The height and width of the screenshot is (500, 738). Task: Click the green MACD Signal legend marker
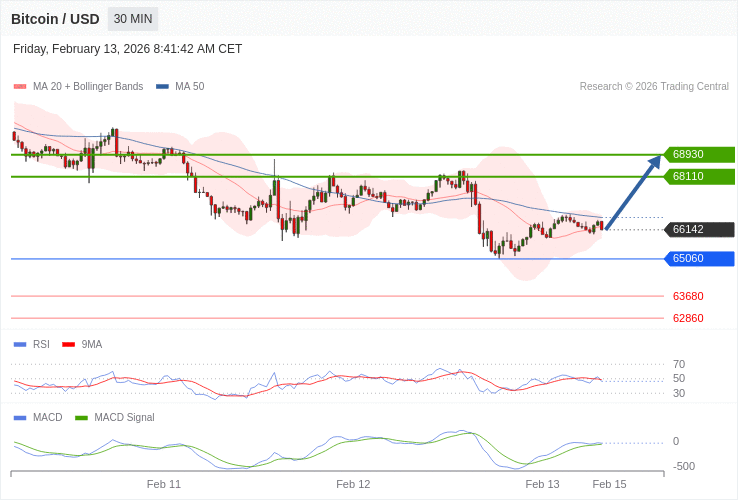(81, 418)
